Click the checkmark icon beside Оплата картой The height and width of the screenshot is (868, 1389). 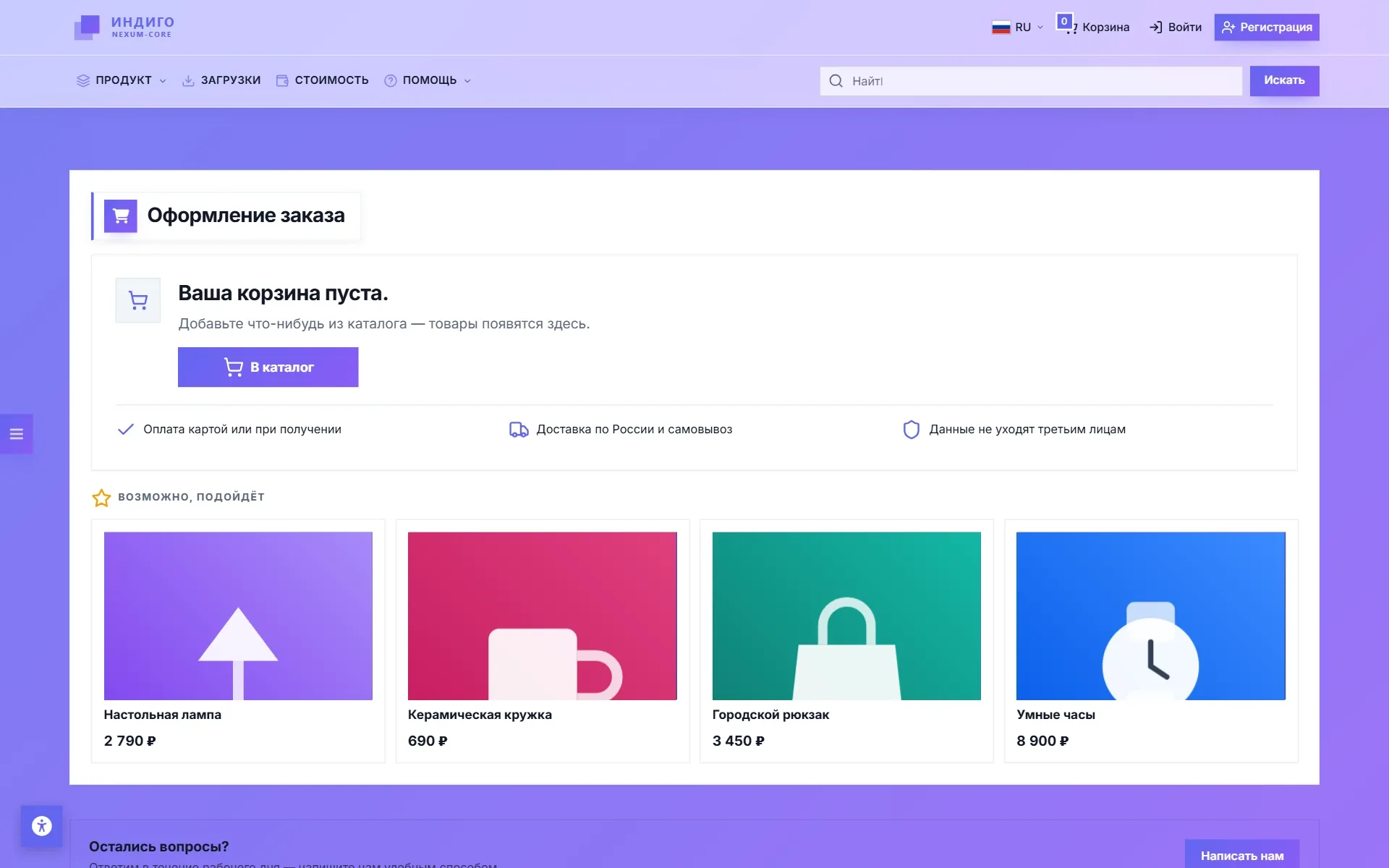tap(126, 429)
